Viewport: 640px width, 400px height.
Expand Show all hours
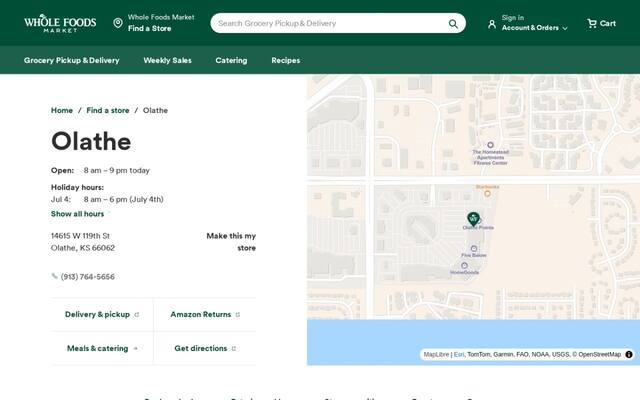coord(78,214)
